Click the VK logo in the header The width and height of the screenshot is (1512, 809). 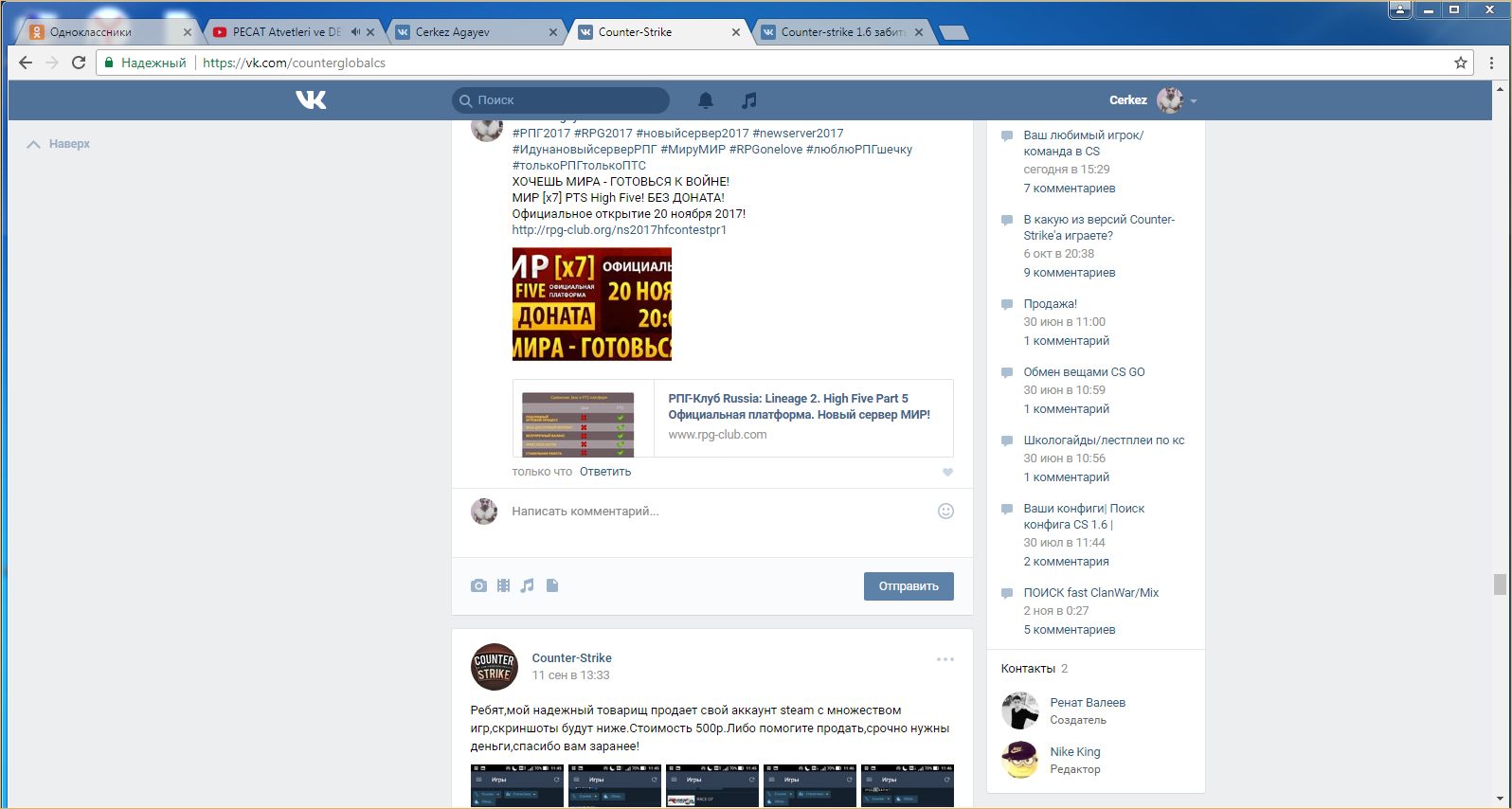point(311,99)
